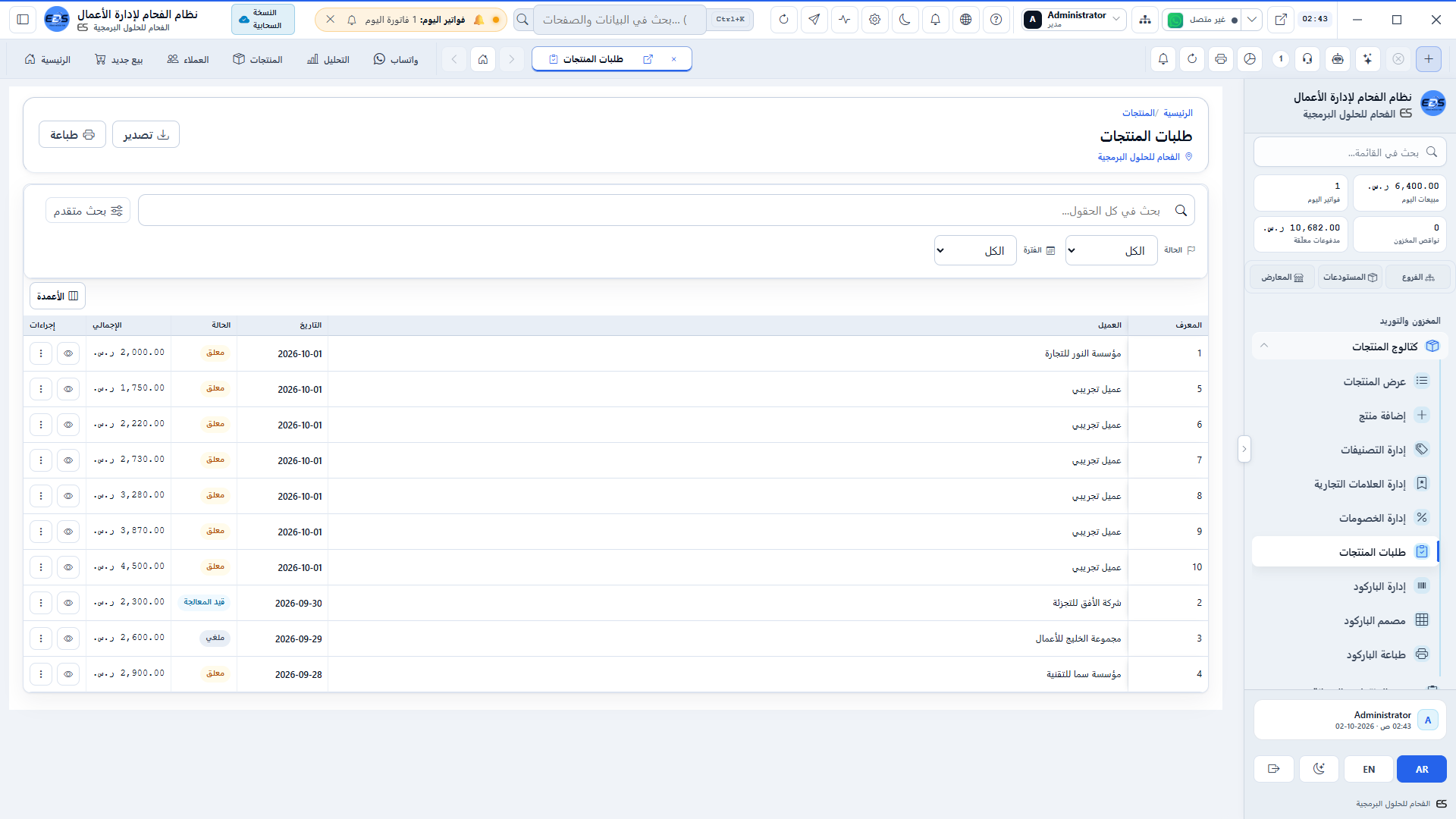The height and width of the screenshot is (819, 1456).
Task: Open the activity pulse icon
Action: 845,20
